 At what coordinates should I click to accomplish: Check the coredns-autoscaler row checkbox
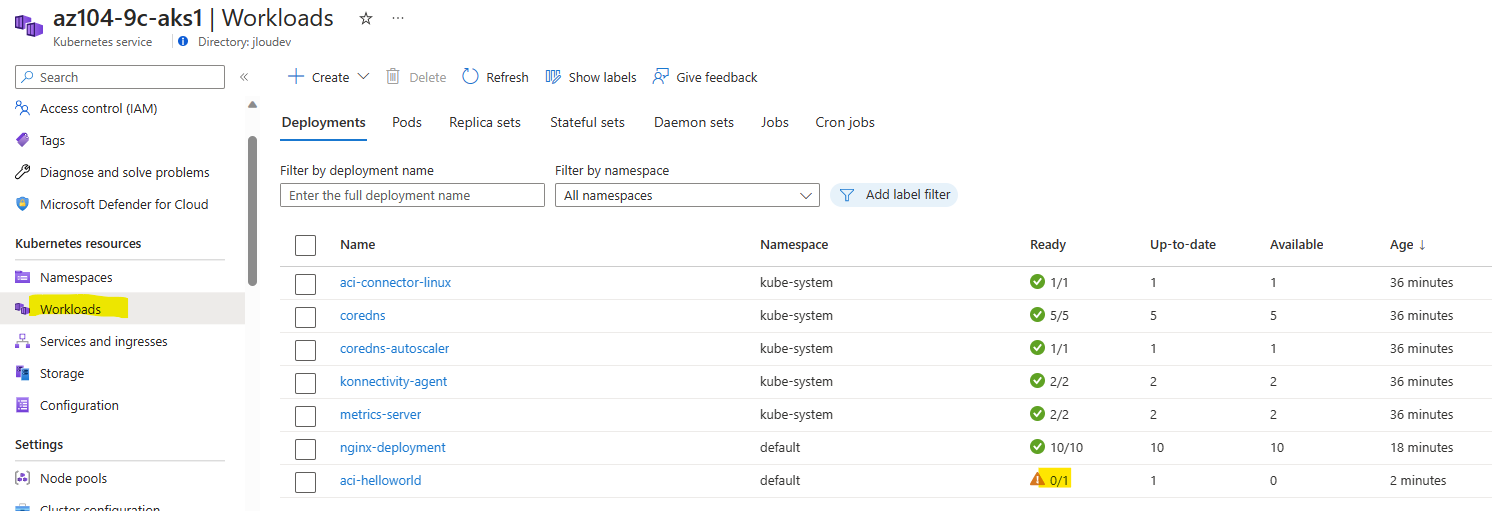point(305,350)
